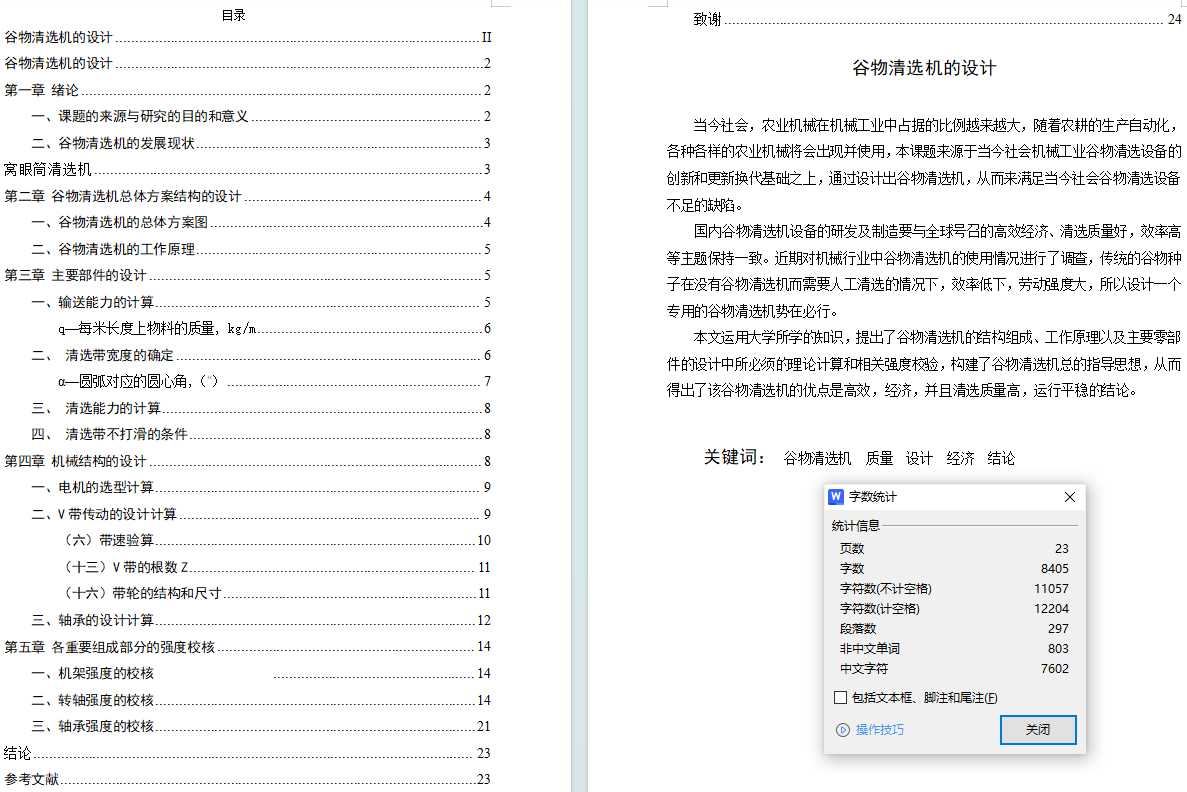The image size is (1187, 792).
Task: Select the 第四章 机械结构的设计 entry
Action: [76, 461]
